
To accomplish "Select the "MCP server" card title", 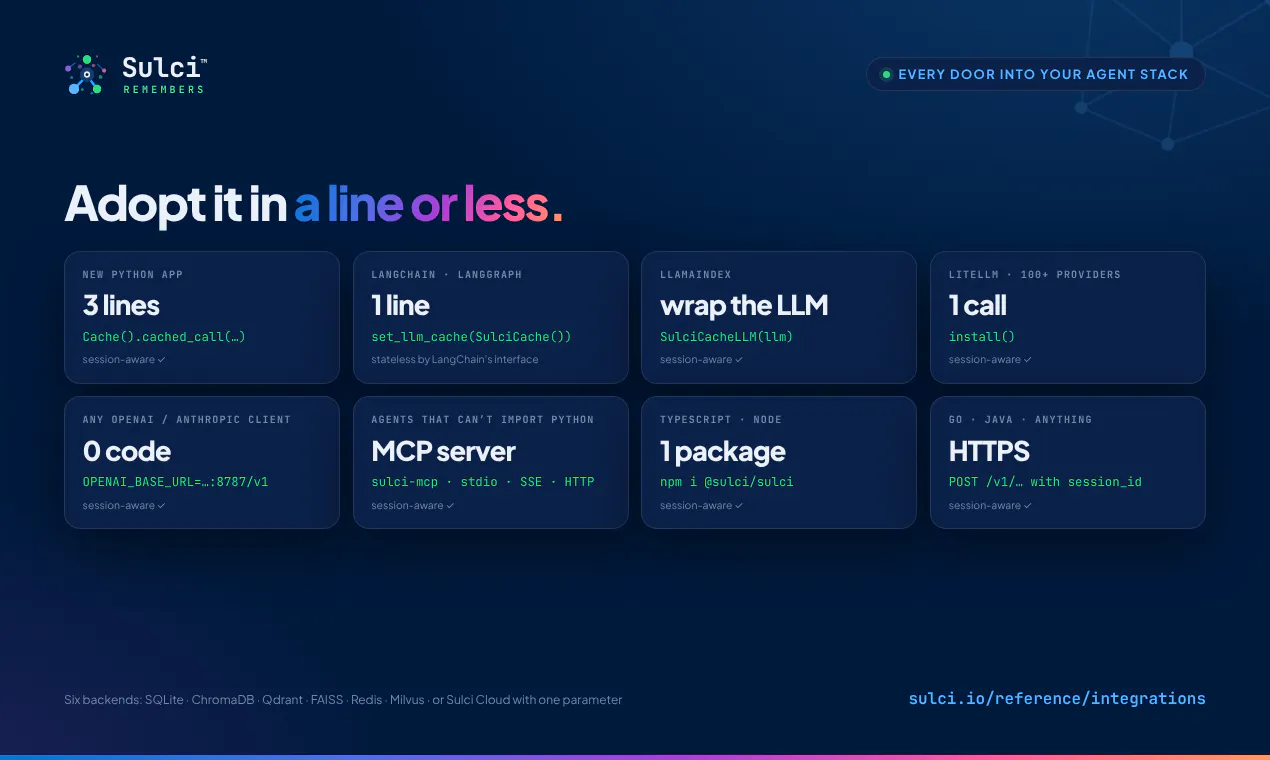I will [443, 451].
